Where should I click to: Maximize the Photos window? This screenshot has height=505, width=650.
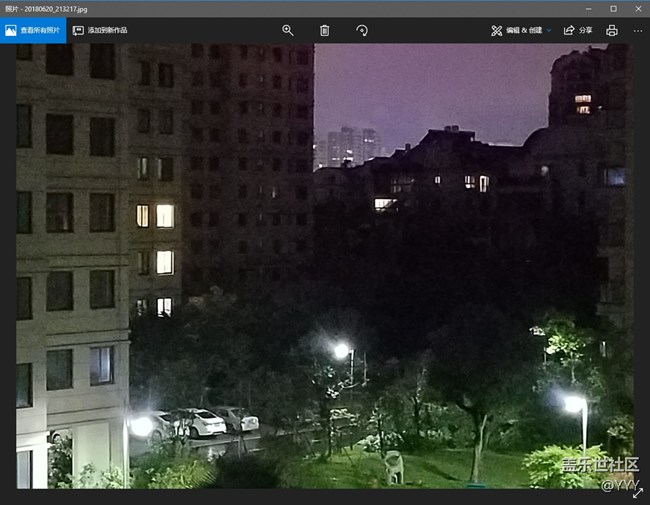613,8
